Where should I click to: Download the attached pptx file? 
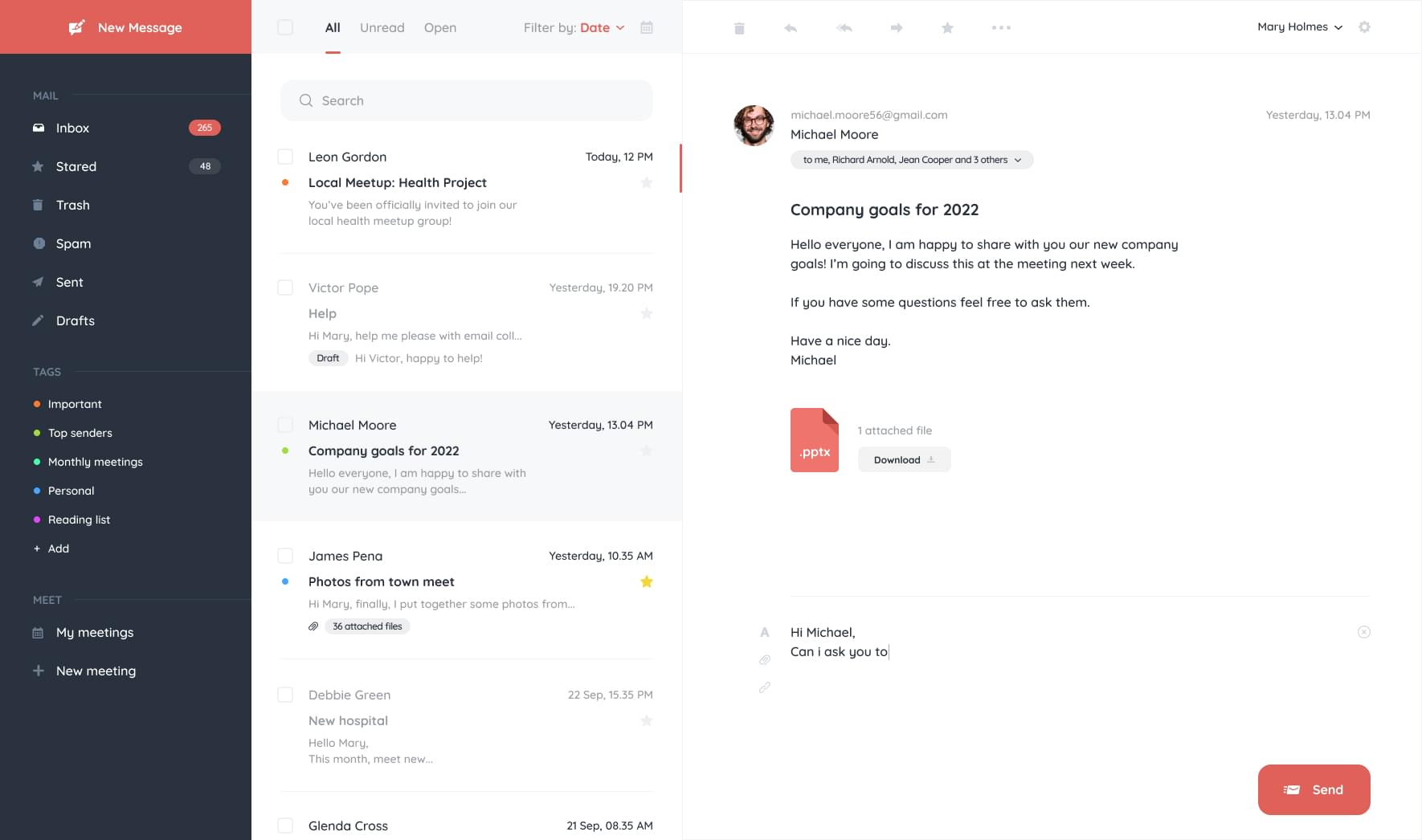point(904,459)
